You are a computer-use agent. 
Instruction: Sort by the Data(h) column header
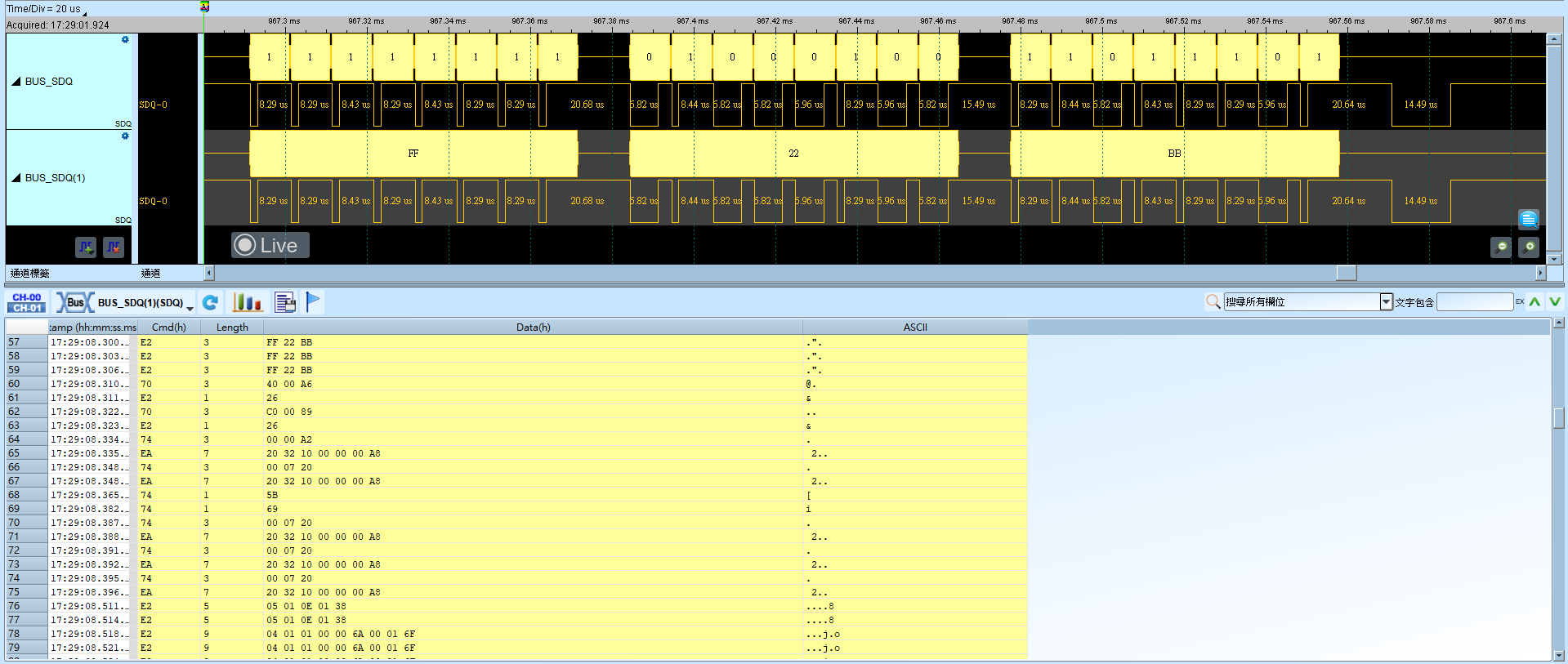[x=534, y=328]
